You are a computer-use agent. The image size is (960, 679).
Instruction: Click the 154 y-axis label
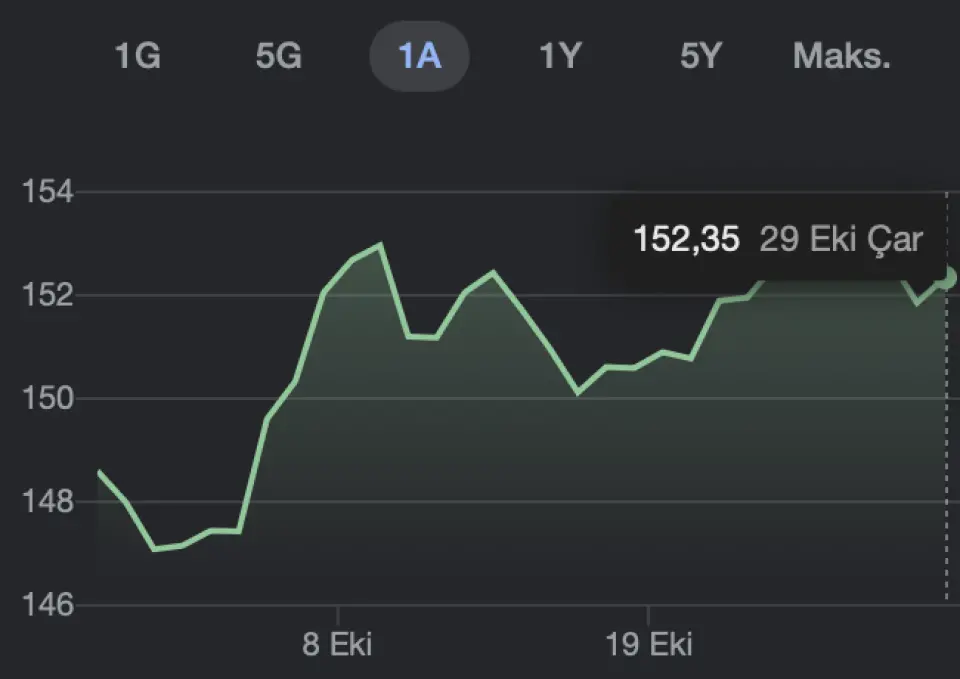(46, 191)
